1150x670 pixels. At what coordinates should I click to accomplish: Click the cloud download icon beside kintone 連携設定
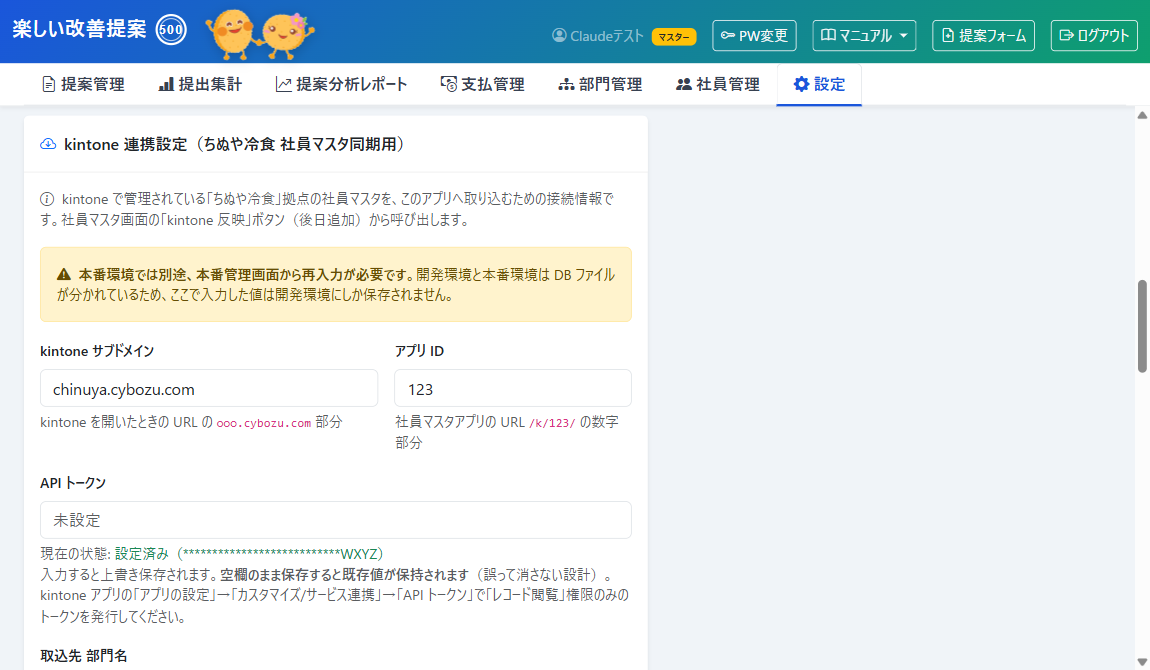point(48,144)
